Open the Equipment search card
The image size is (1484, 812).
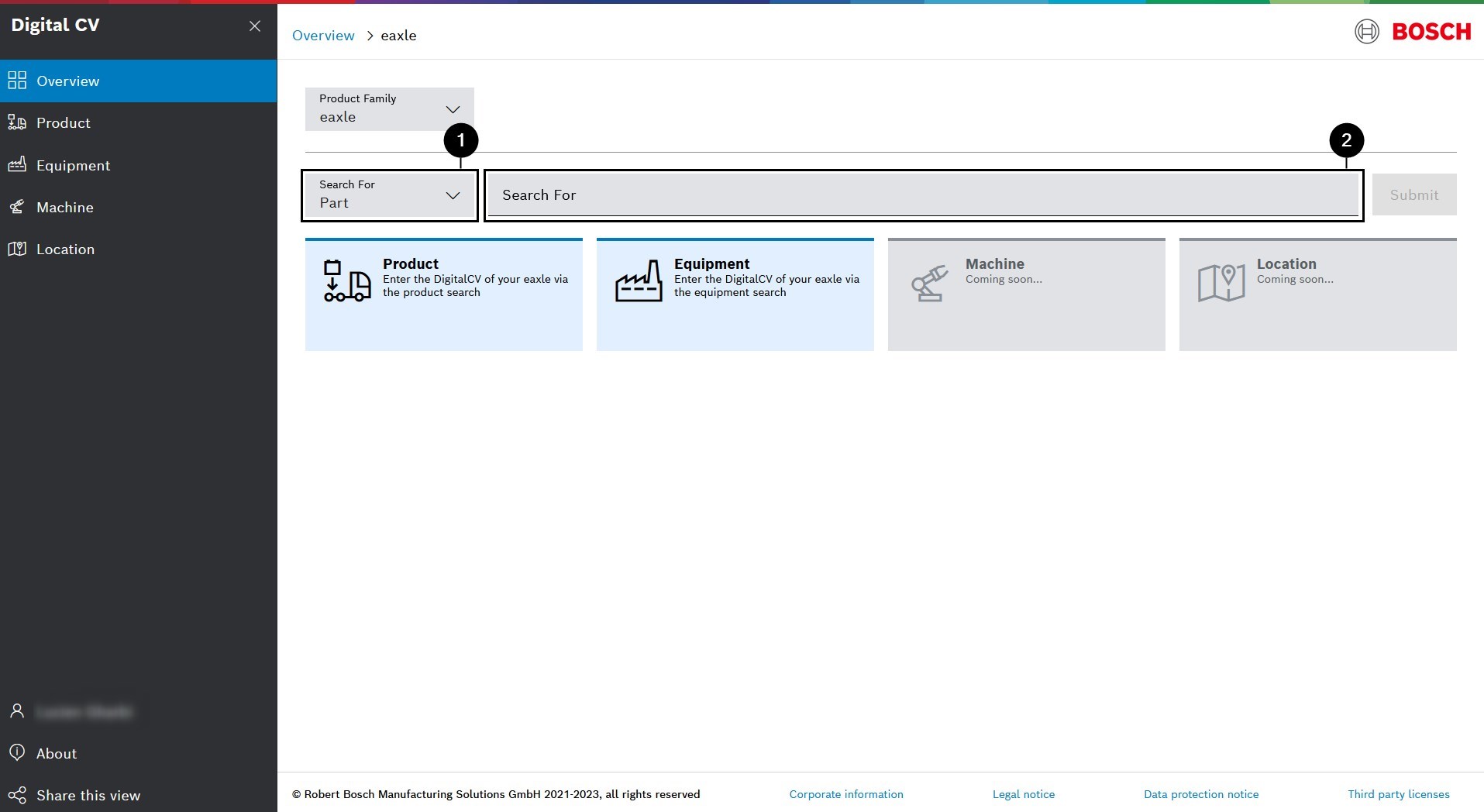pyautogui.click(x=735, y=294)
